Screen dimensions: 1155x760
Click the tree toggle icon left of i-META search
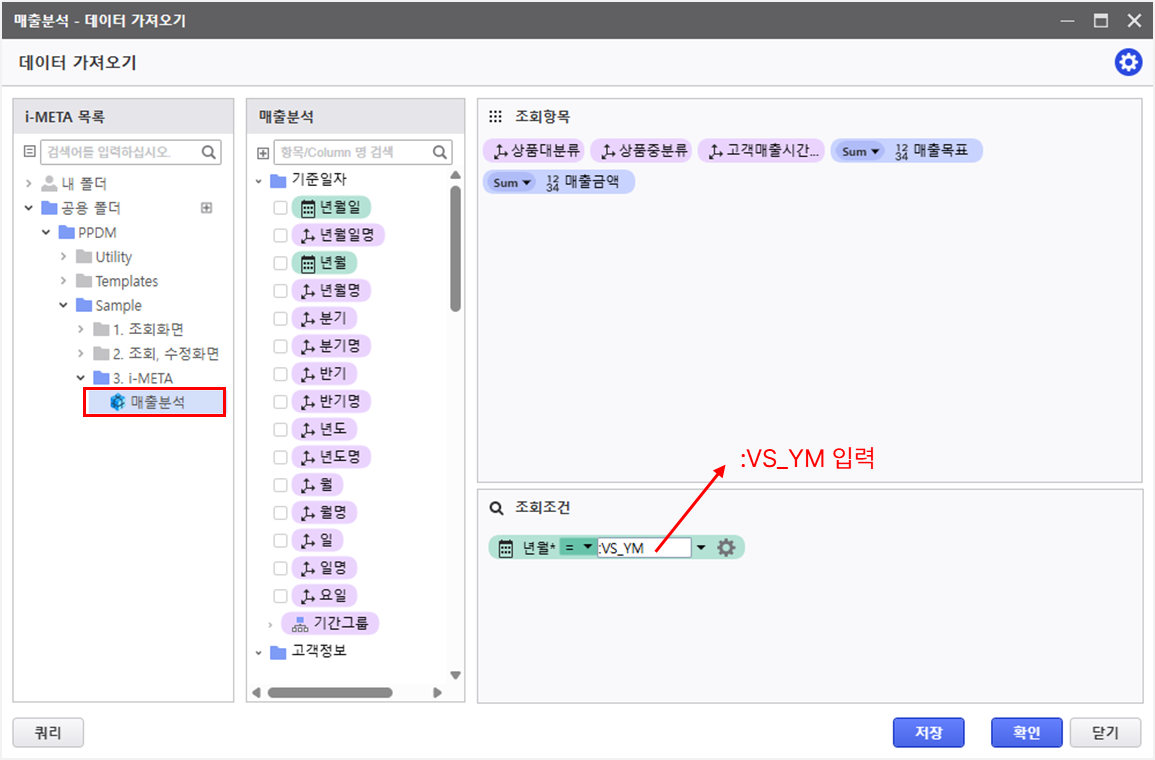pyautogui.click(x=30, y=152)
